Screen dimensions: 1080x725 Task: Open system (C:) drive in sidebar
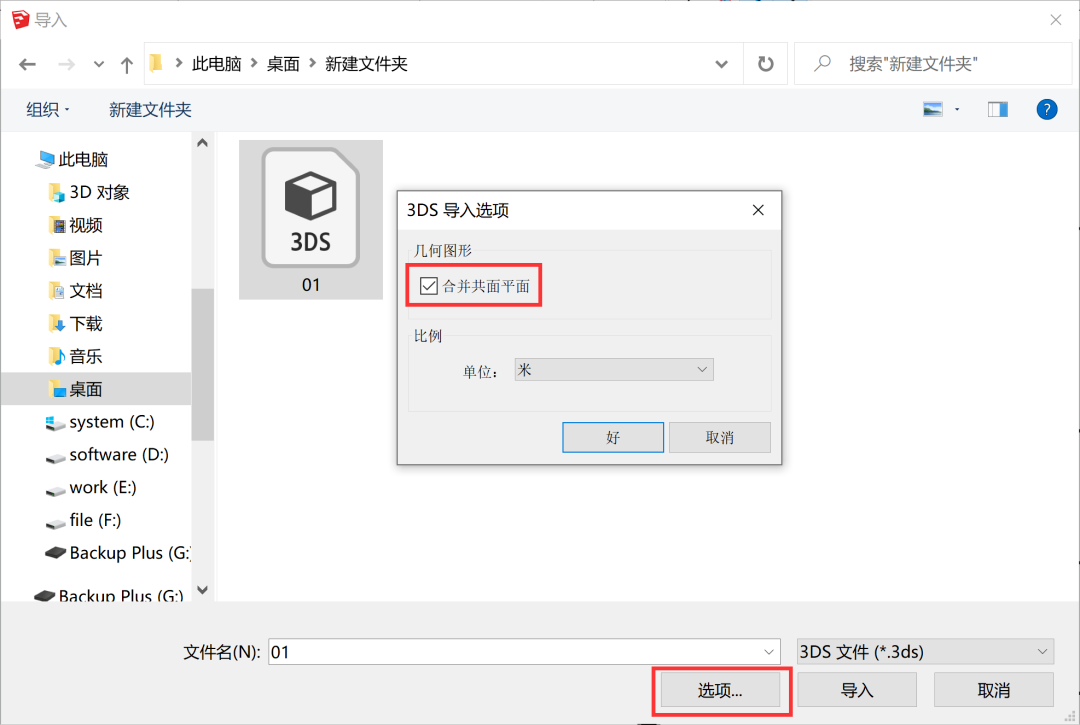click(99, 422)
